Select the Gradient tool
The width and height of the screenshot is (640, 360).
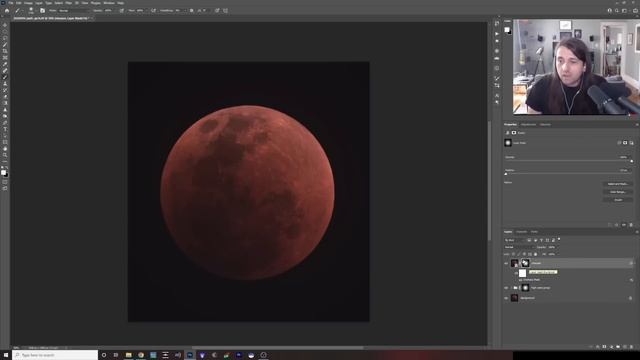point(5,103)
